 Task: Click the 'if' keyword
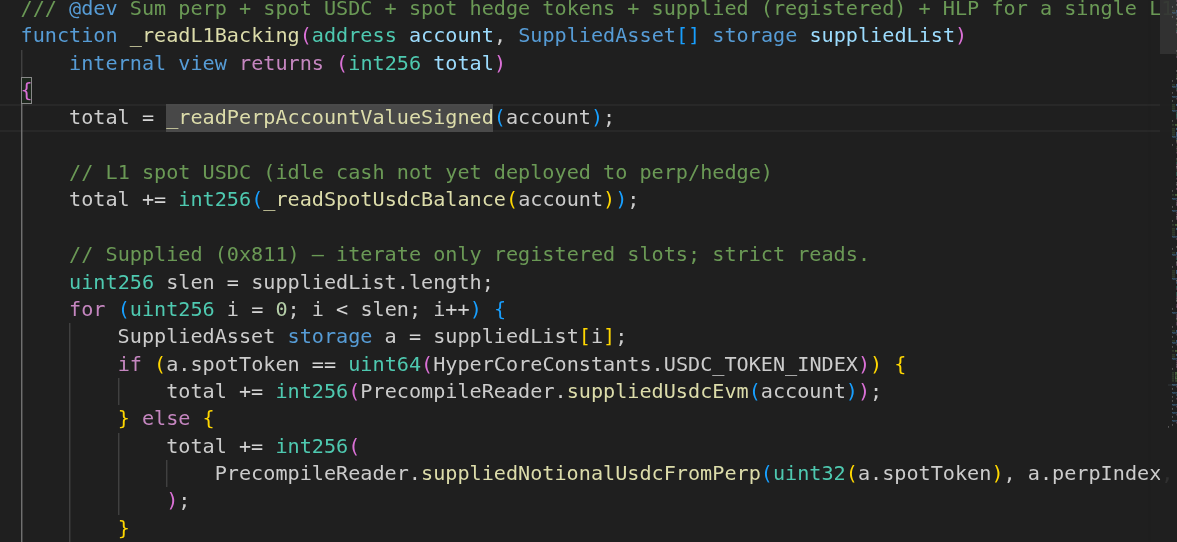pyautogui.click(x=130, y=364)
